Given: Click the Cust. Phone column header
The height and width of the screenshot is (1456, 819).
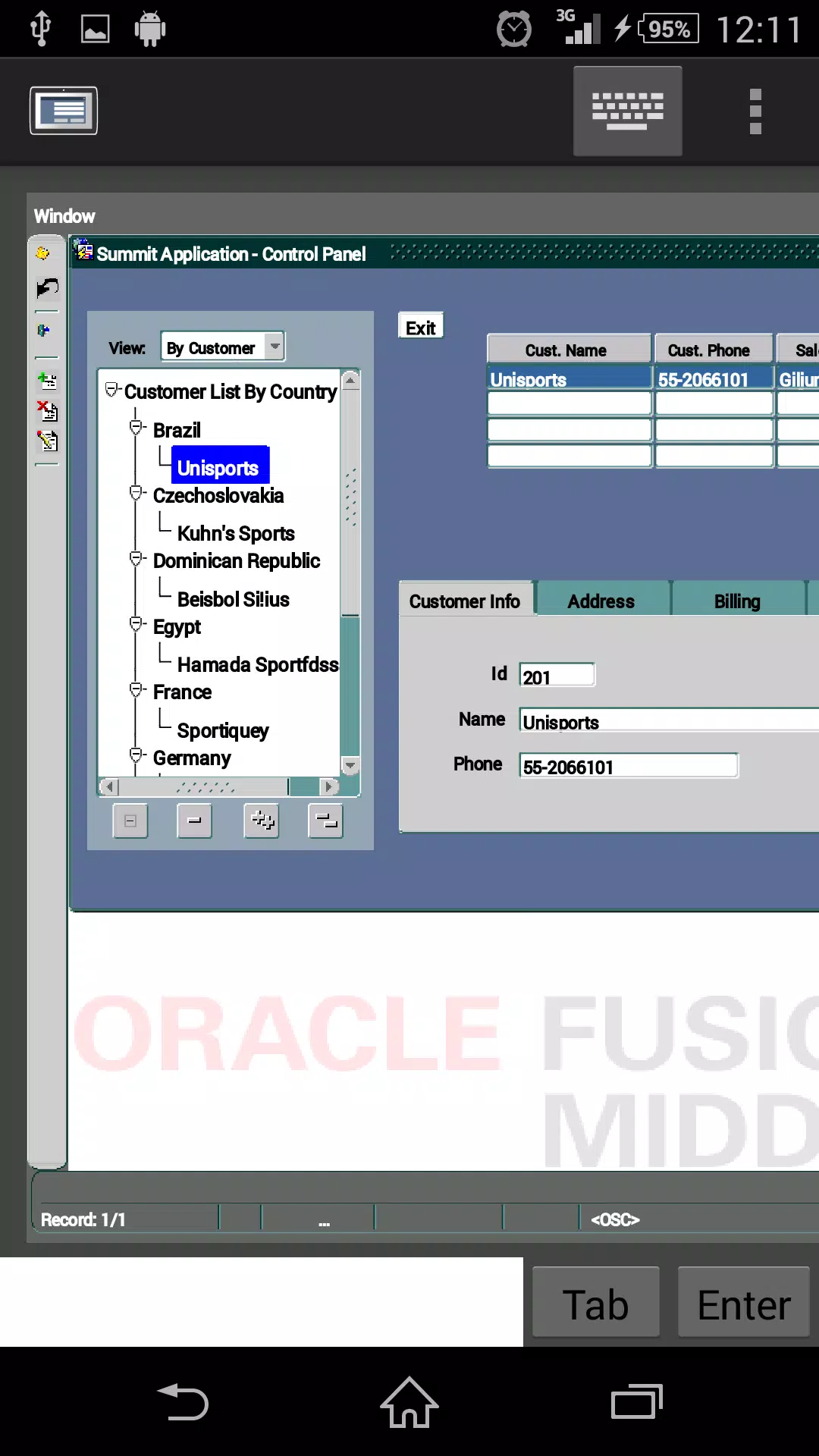Looking at the screenshot, I should [x=713, y=350].
